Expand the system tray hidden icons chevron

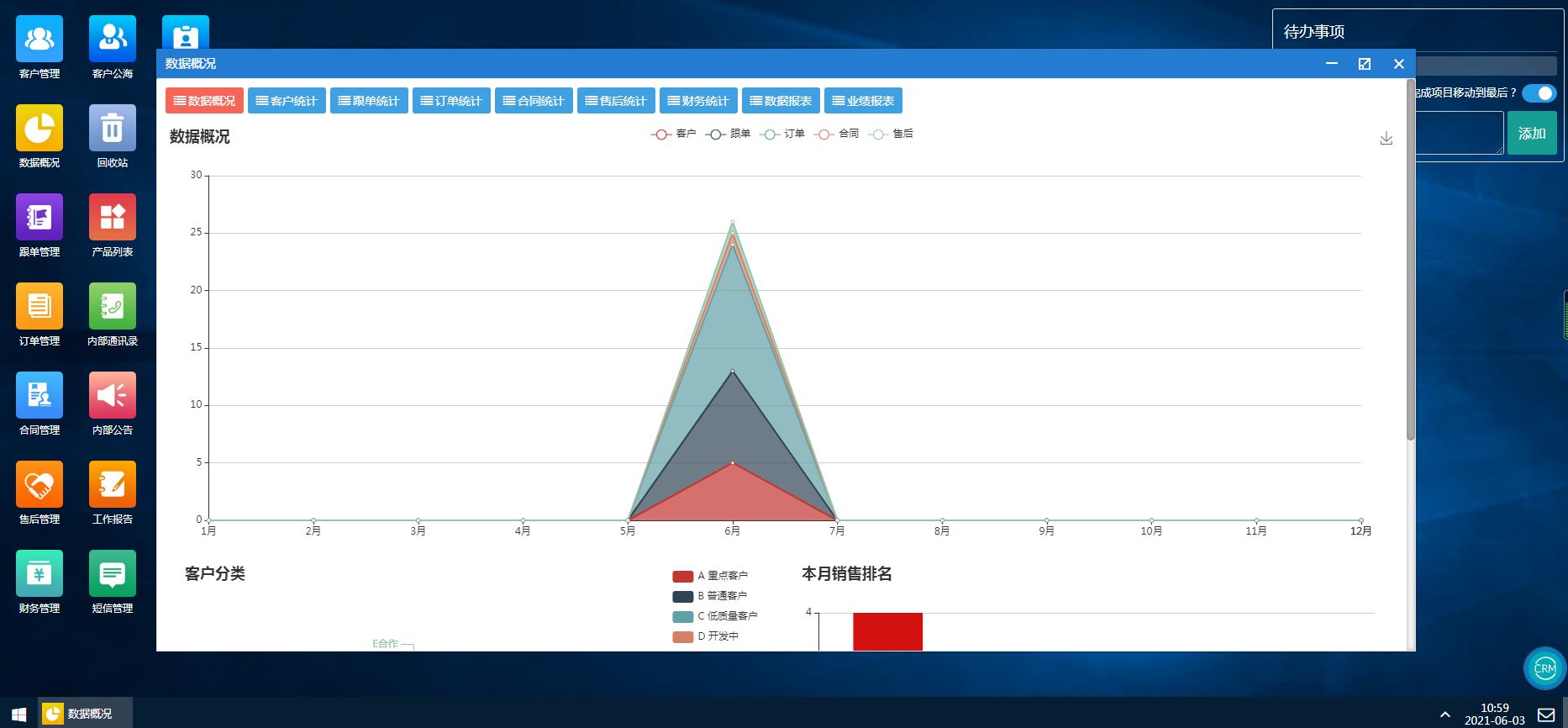tap(1444, 714)
